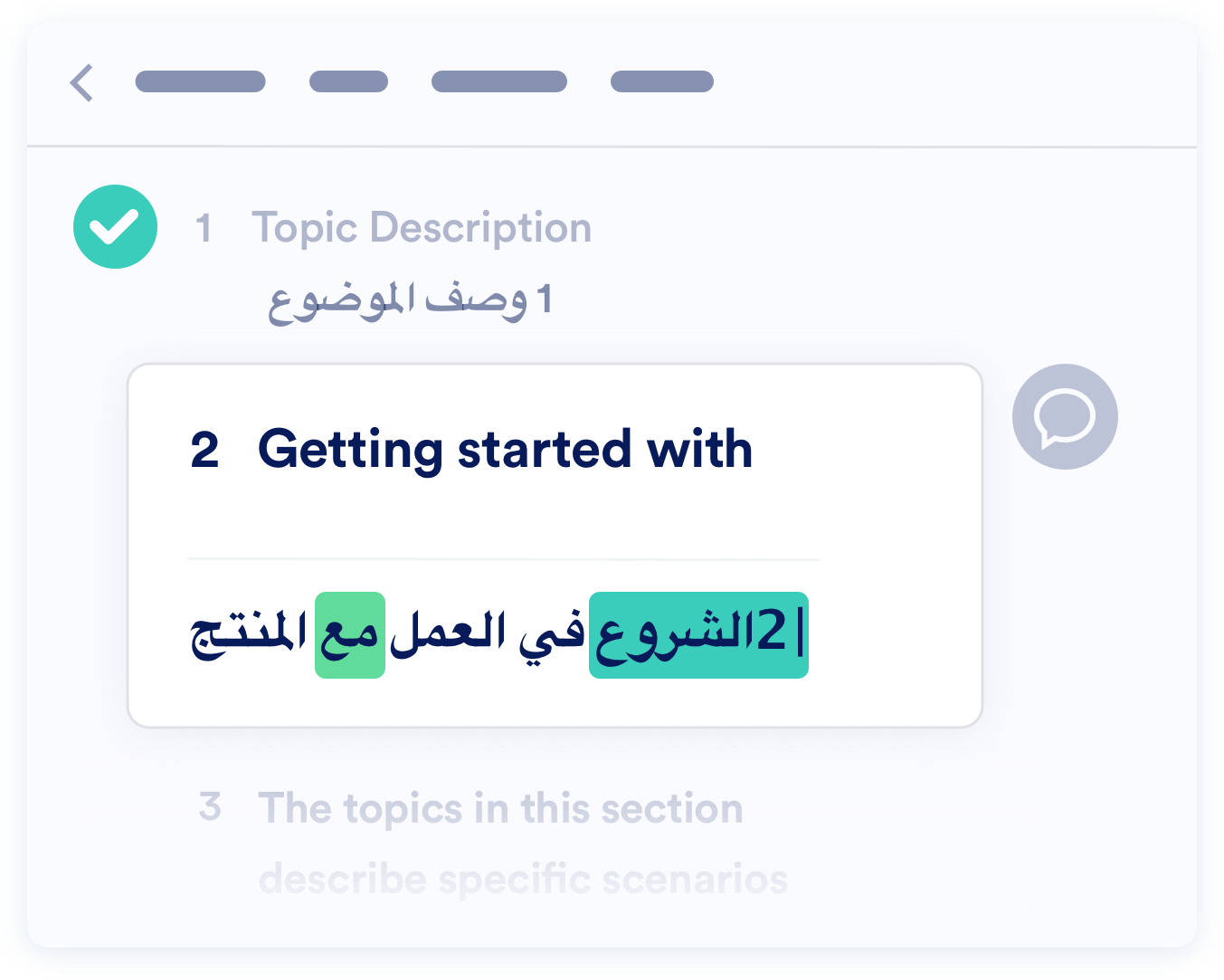Click segment number 2 label
Screen dimensions: 1224x980
coord(205,450)
